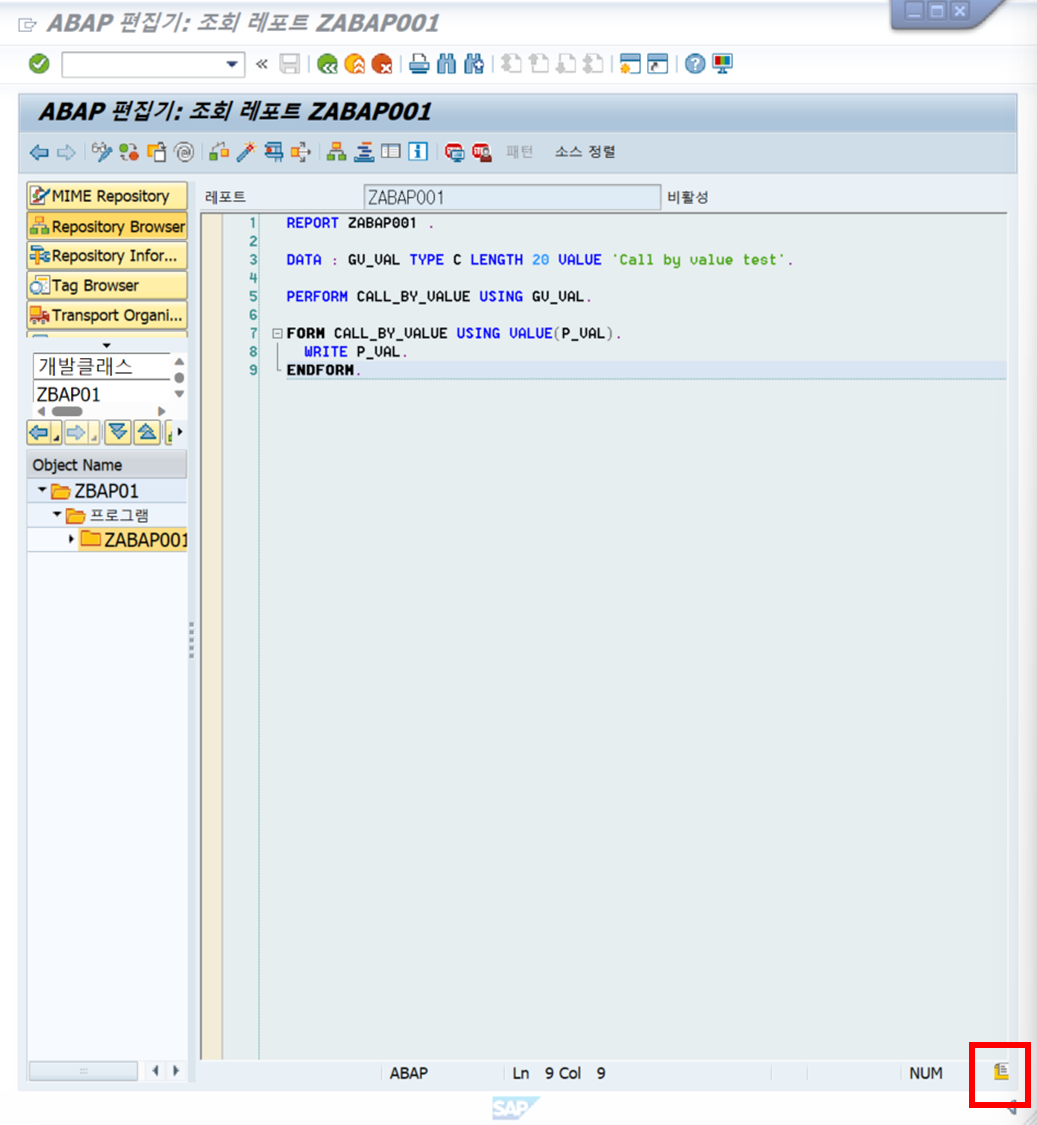Click the red Cancel icon
The width and height of the screenshot is (1037, 1125).
click(382, 64)
